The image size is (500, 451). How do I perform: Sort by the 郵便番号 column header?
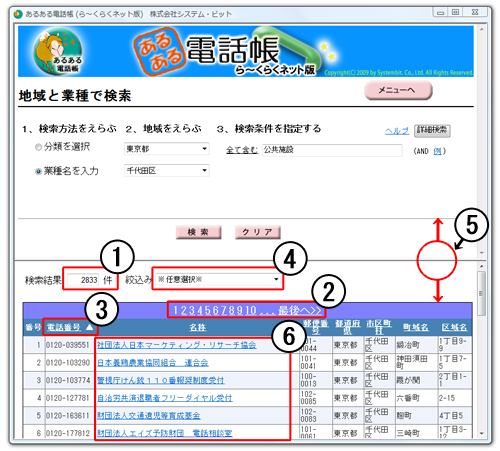(x=315, y=327)
